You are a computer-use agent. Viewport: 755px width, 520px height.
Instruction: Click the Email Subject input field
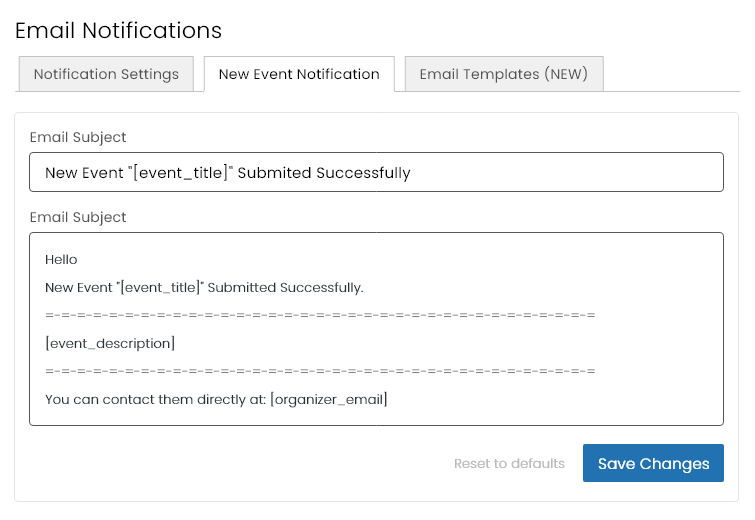[x=376, y=172]
